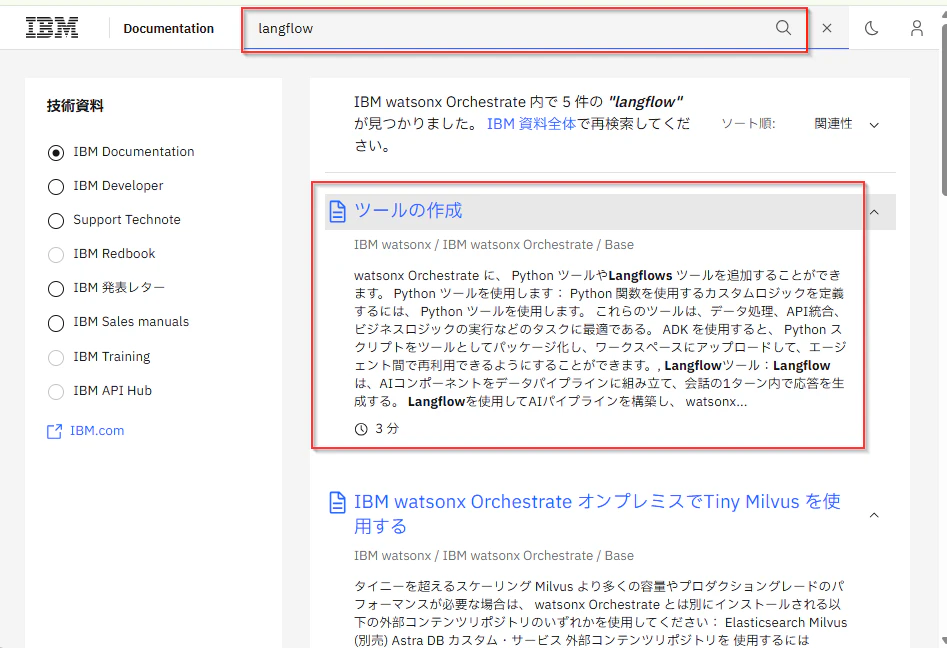Screen dimensions: 947x648
Task: Click the 3 分 reading time text
Action: 387,429
